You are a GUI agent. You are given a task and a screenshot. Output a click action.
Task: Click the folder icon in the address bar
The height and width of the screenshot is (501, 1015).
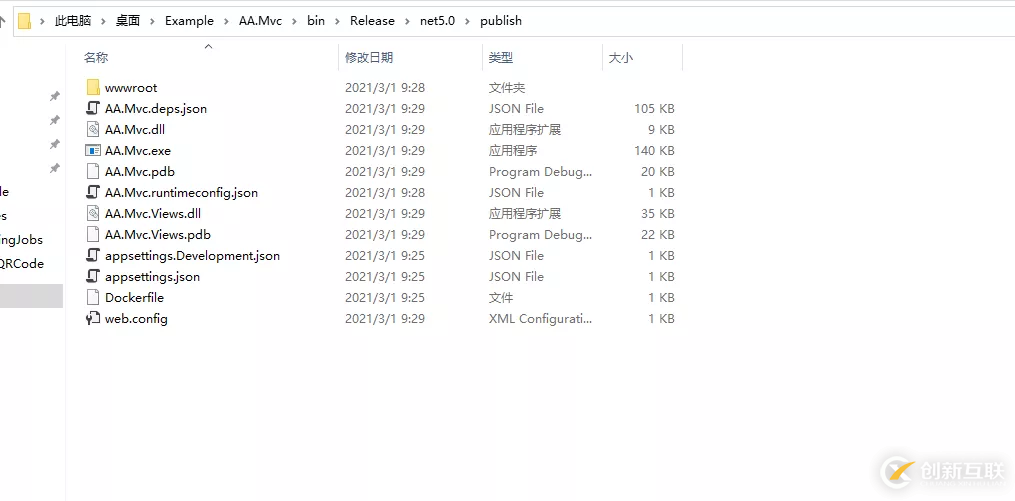point(25,21)
